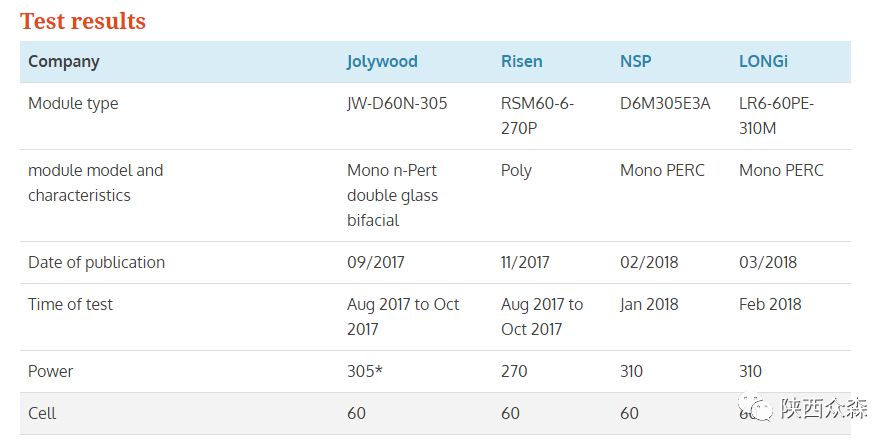Select the Mono n-Pert double glass bifacial text
This screenshot has width=896, height=447.
tap(393, 195)
